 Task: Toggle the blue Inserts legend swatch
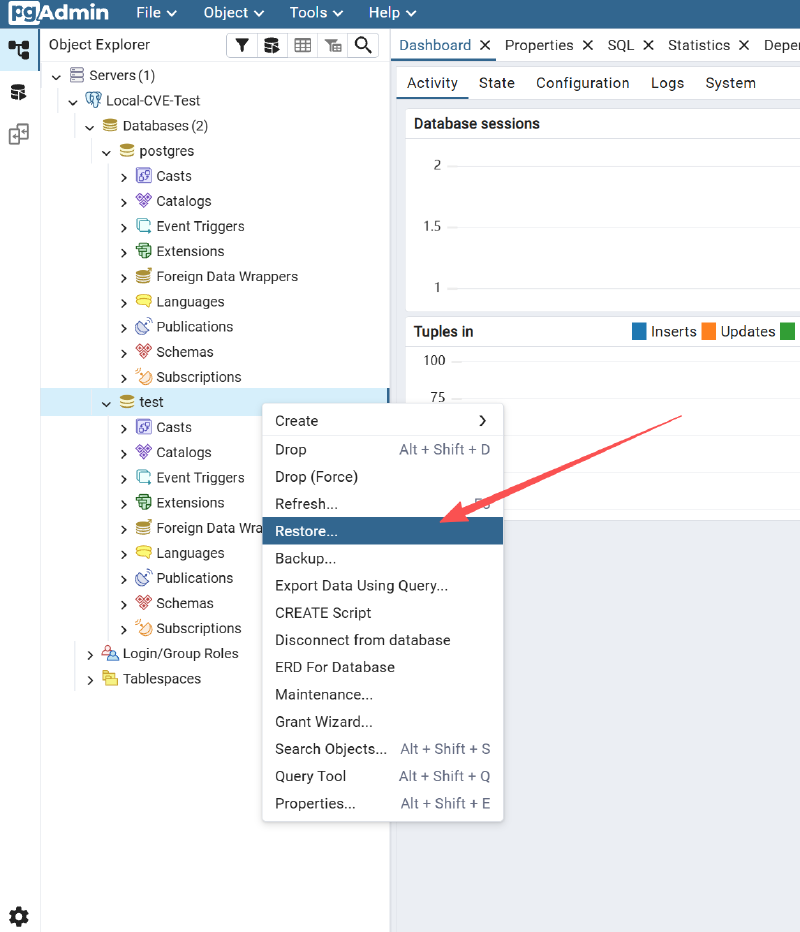click(x=639, y=331)
